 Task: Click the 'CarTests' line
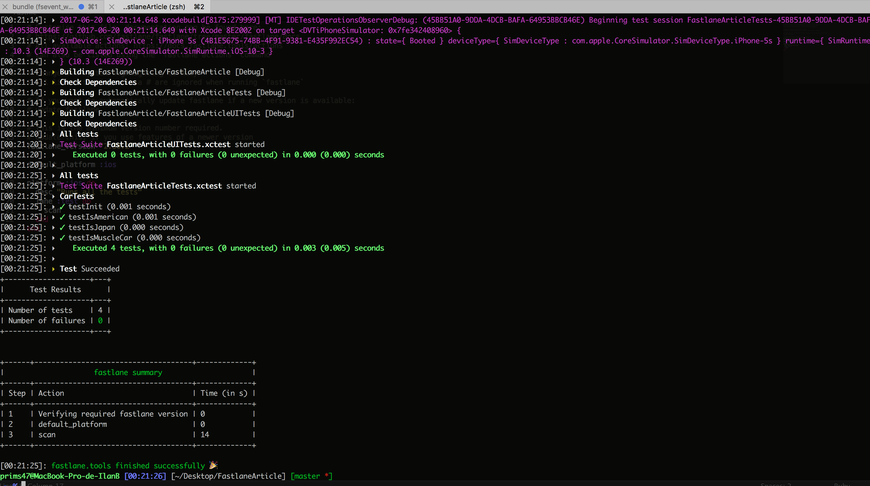click(77, 196)
